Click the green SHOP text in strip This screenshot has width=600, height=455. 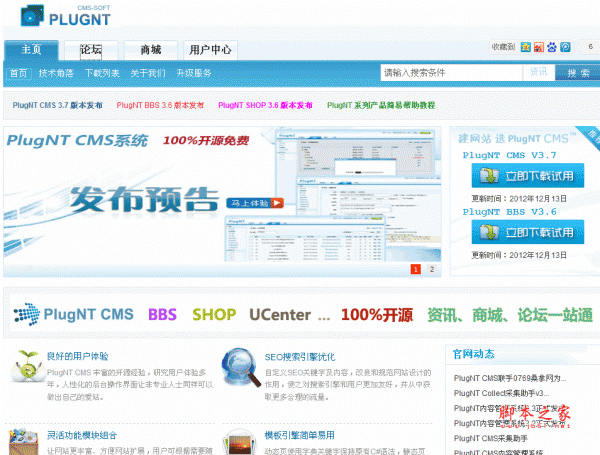214,315
